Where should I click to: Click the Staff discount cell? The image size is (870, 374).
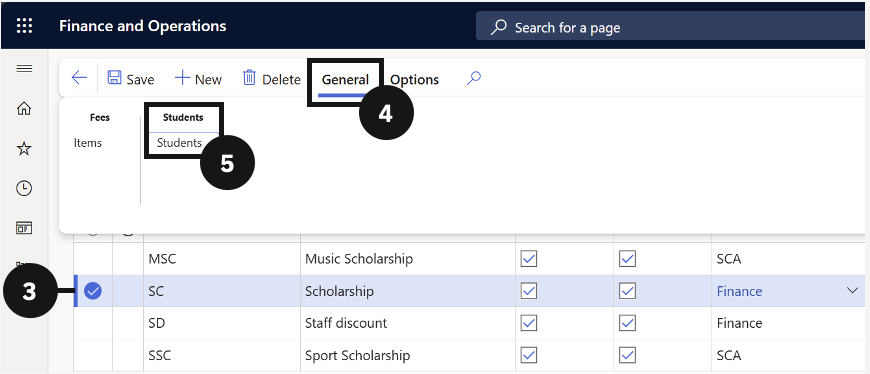408,323
